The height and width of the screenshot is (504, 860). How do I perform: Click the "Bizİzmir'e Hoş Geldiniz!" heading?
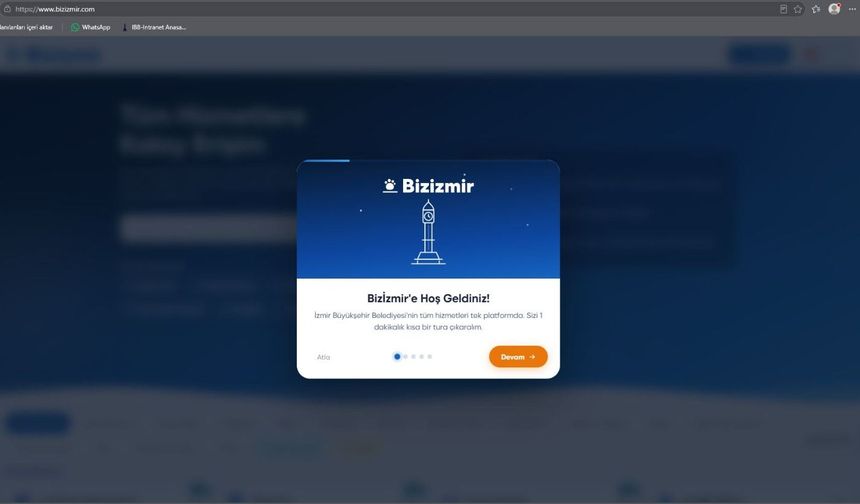pos(428,298)
